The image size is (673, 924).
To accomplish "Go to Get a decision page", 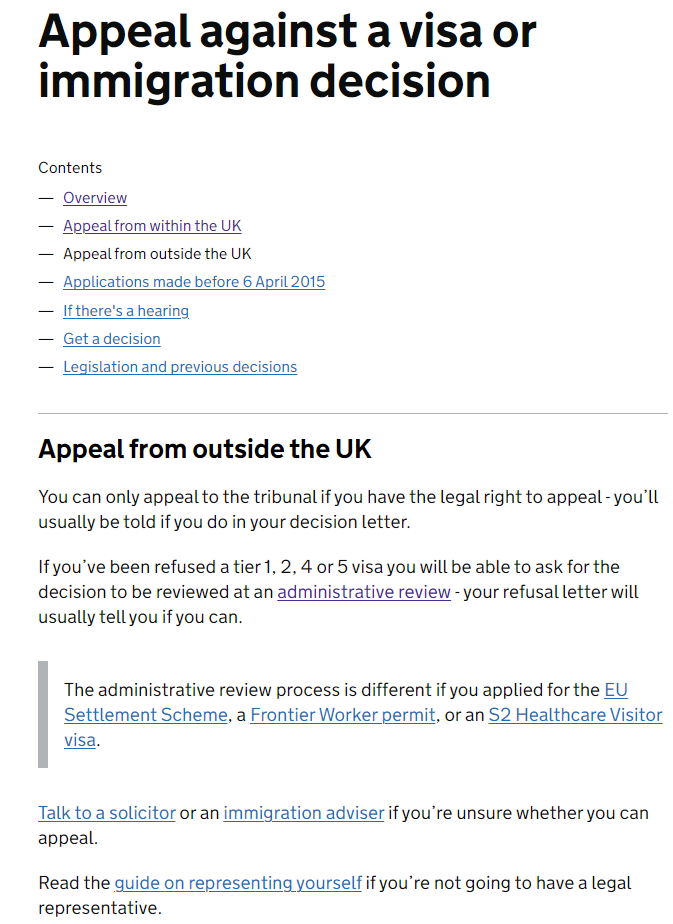I will click(112, 339).
